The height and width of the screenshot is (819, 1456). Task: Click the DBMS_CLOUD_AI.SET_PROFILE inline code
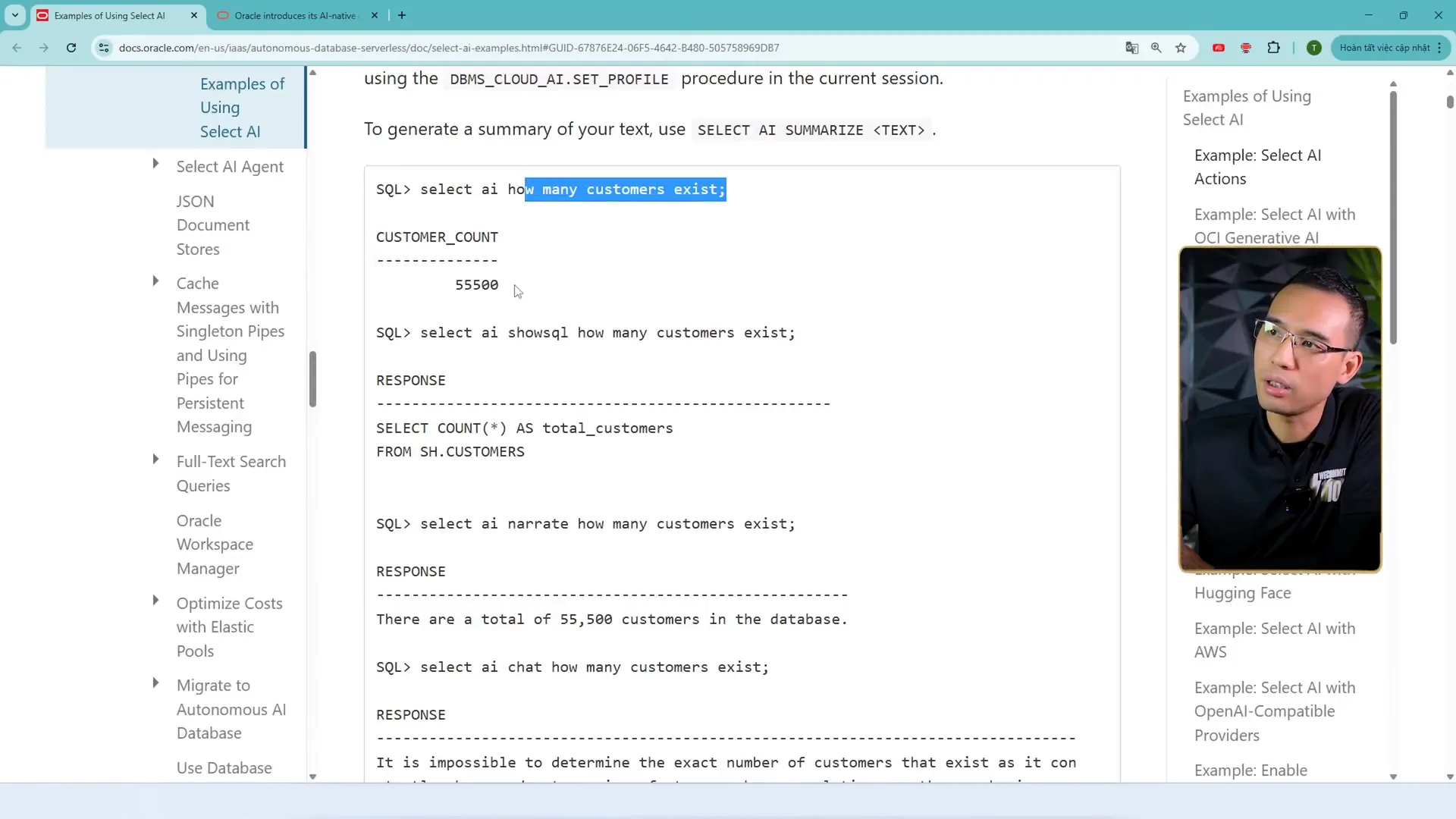click(x=559, y=79)
